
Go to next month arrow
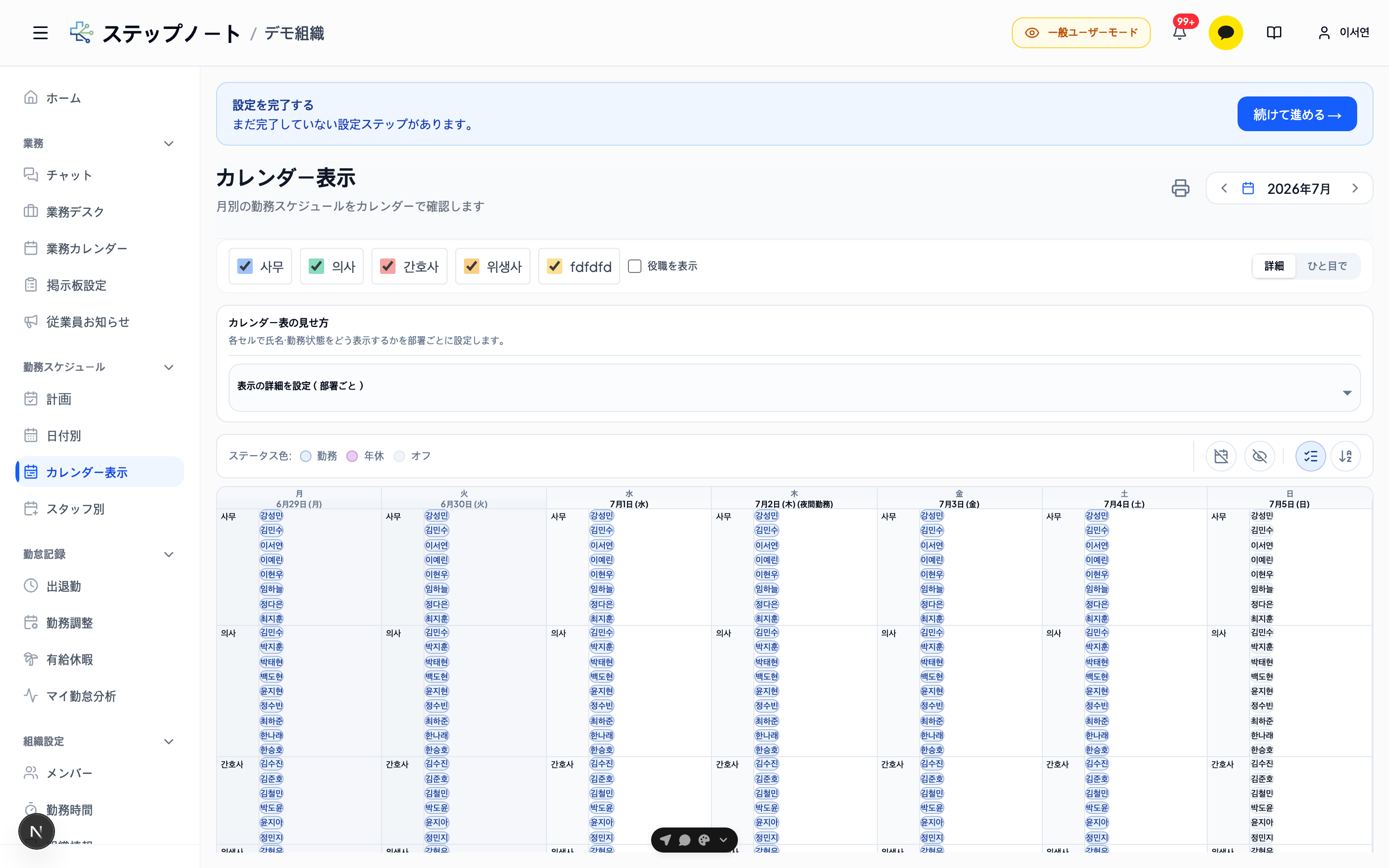tap(1355, 188)
